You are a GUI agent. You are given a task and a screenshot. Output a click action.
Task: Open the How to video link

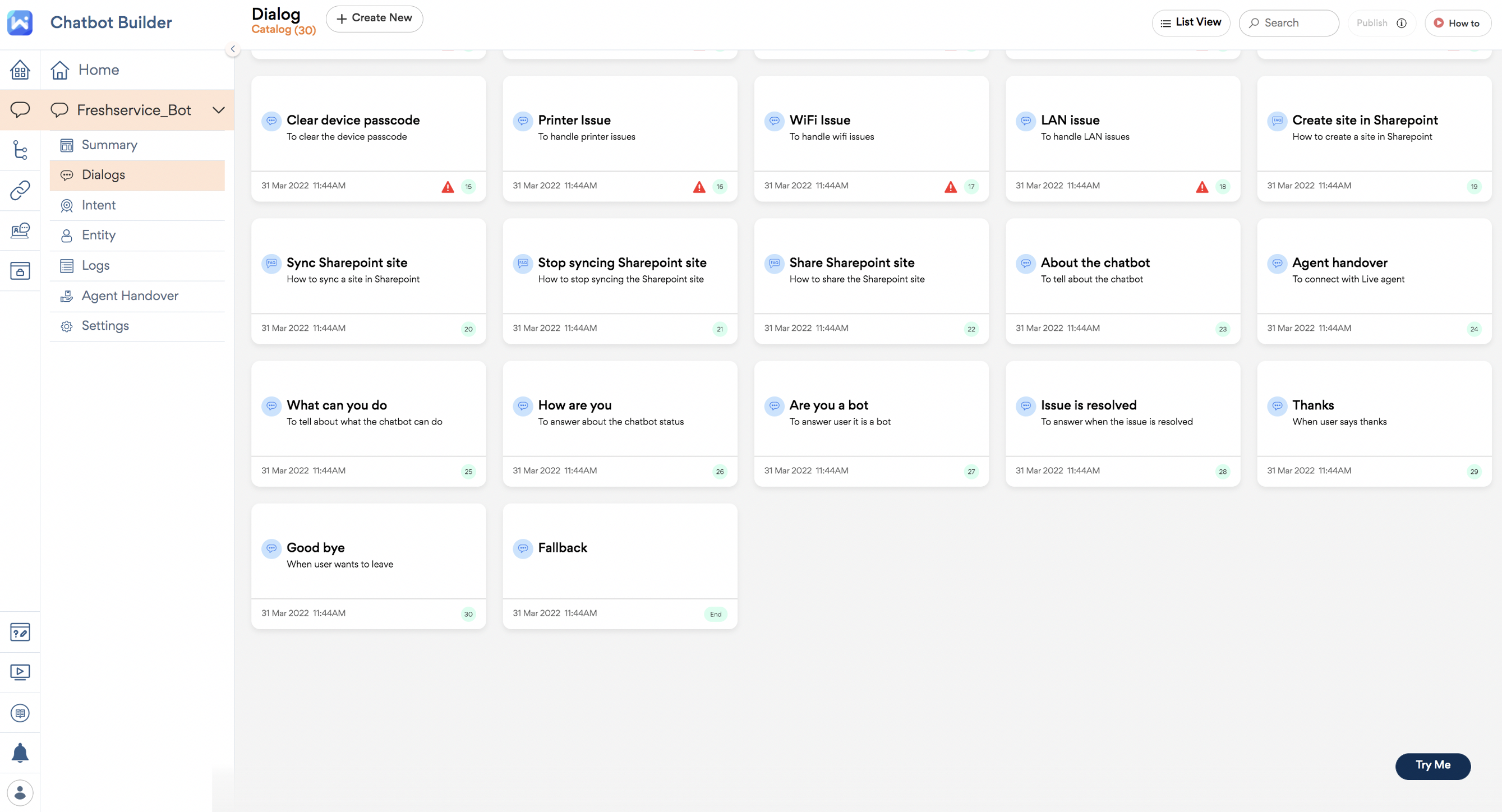[x=1456, y=24]
